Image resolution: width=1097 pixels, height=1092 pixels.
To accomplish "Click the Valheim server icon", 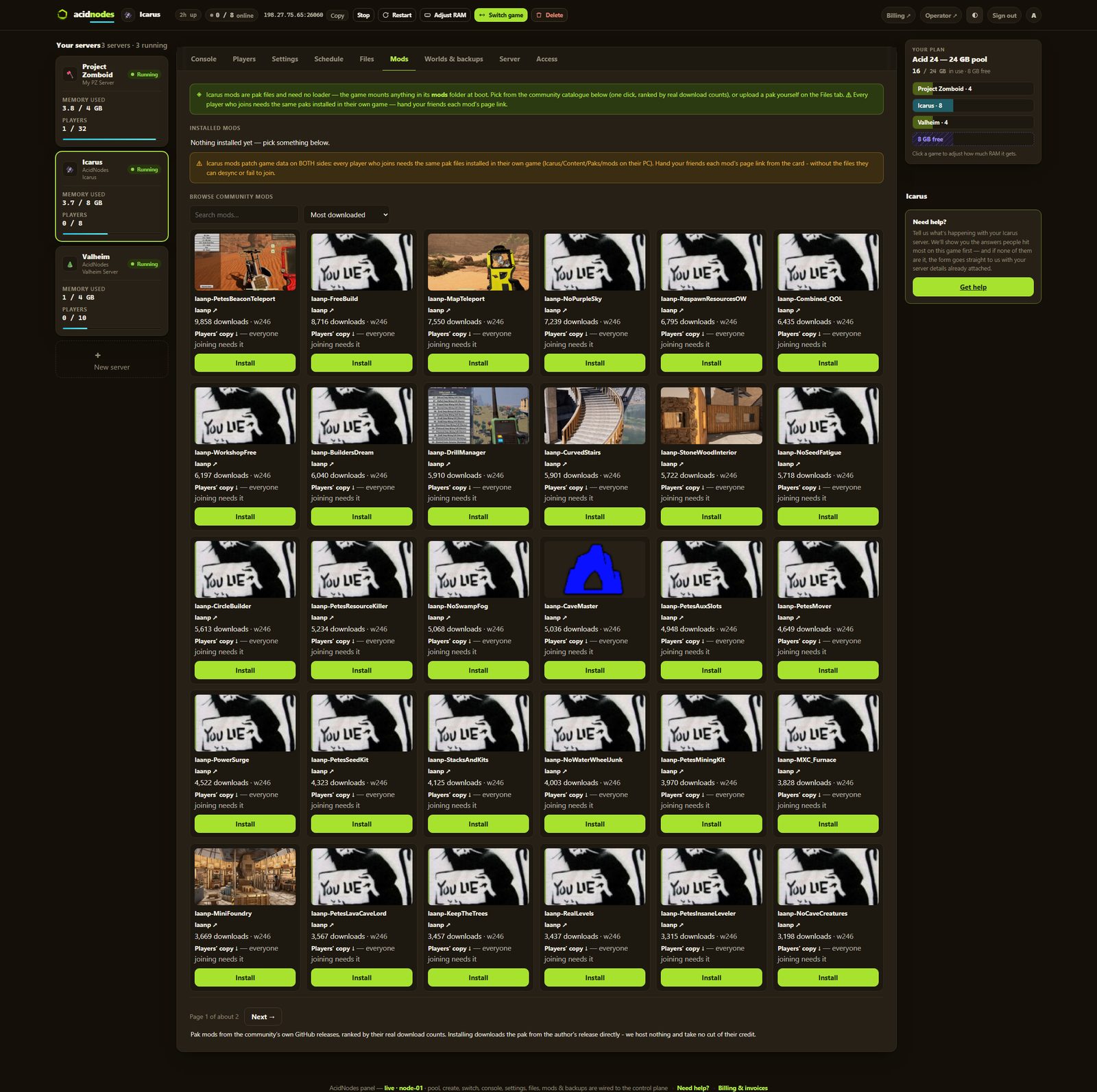I will pos(70,264).
